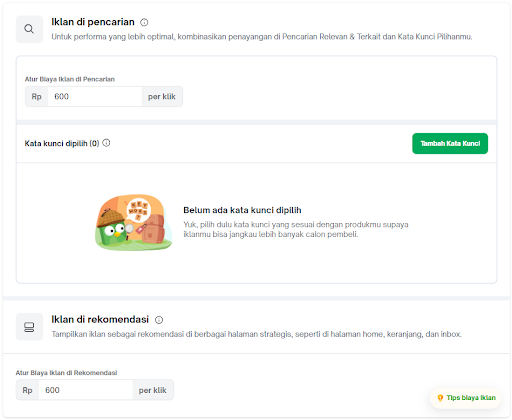Click the Rp prefix of recommendation cost field
Image resolution: width=512 pixels, height=420 pixels.
point(27,390)
